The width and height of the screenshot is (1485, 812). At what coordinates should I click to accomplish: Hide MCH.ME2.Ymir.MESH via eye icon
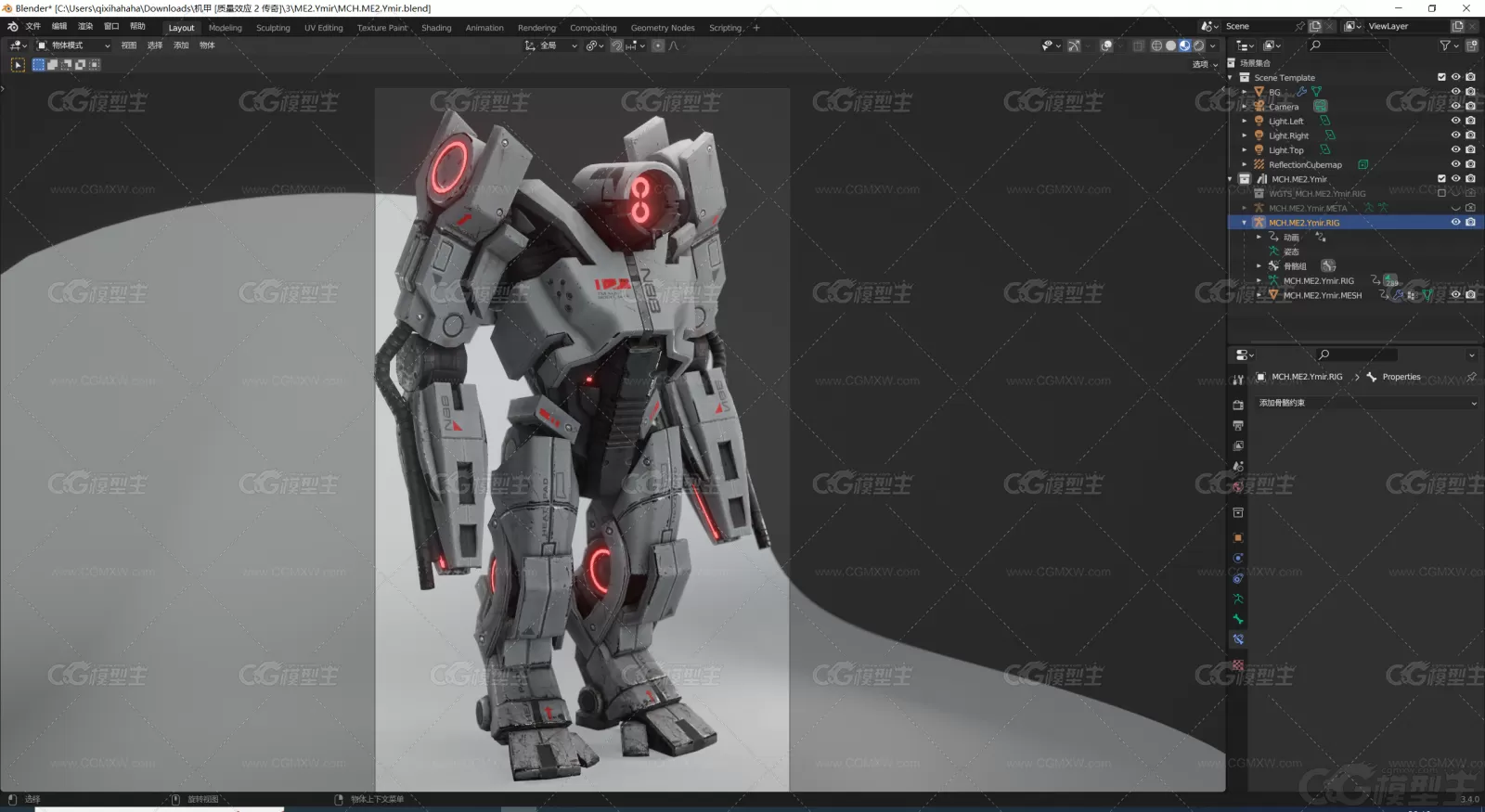(1455, 294)
